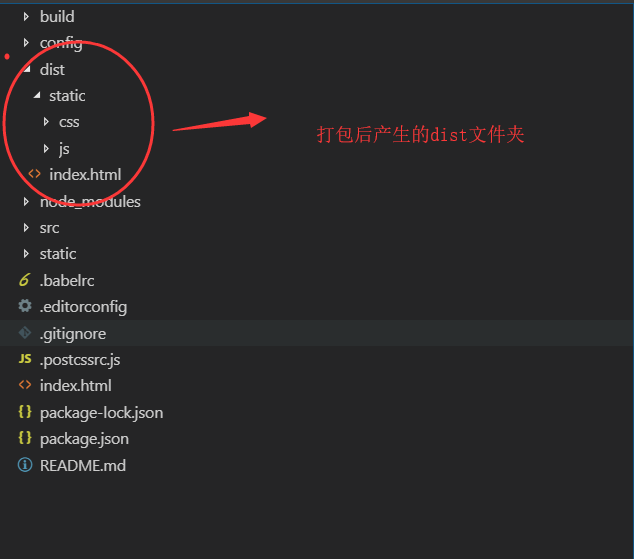Click the dist index.html HTML icon

coord(35,174)
